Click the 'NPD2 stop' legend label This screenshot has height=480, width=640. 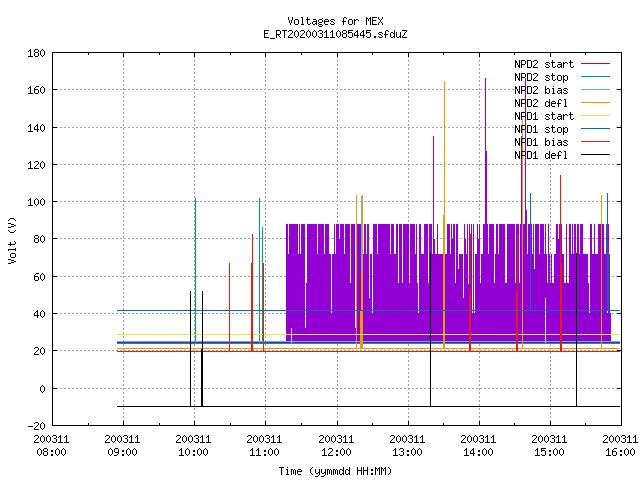pos(541,77)
